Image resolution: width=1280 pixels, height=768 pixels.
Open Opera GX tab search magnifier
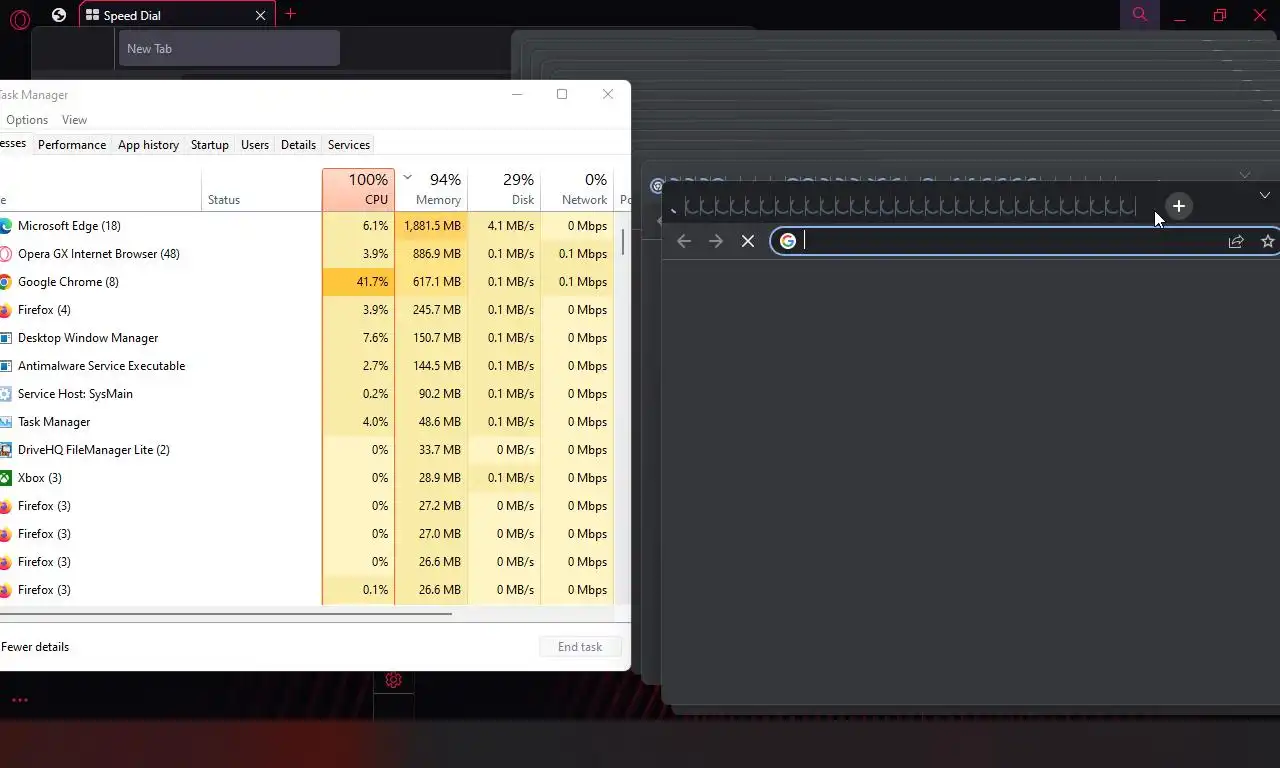coord(1139,14)
